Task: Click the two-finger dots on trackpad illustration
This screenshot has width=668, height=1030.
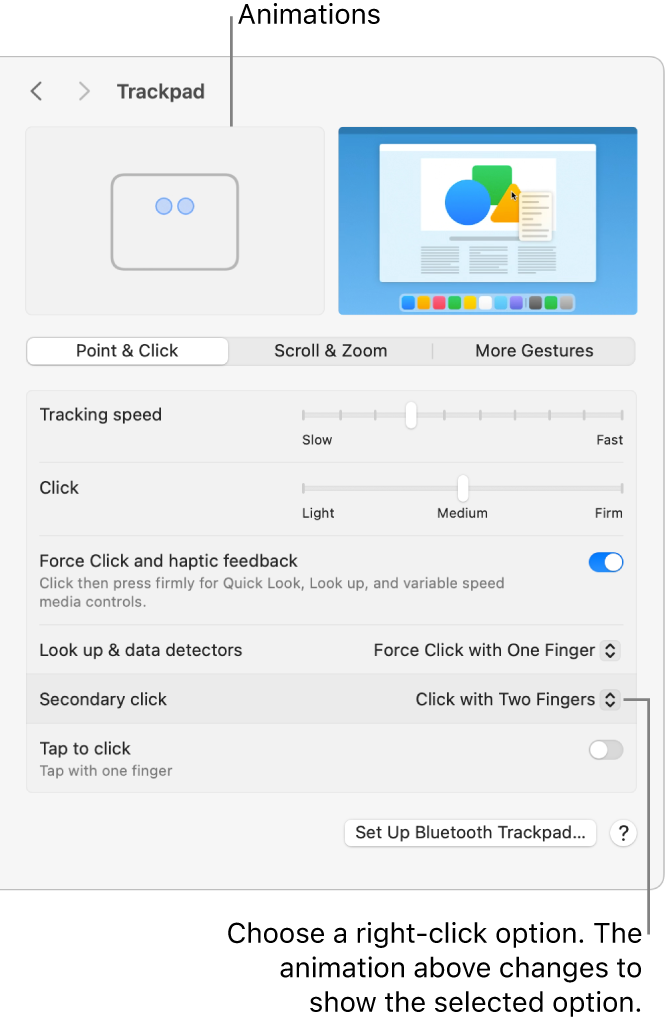Action: pos(175,206)
